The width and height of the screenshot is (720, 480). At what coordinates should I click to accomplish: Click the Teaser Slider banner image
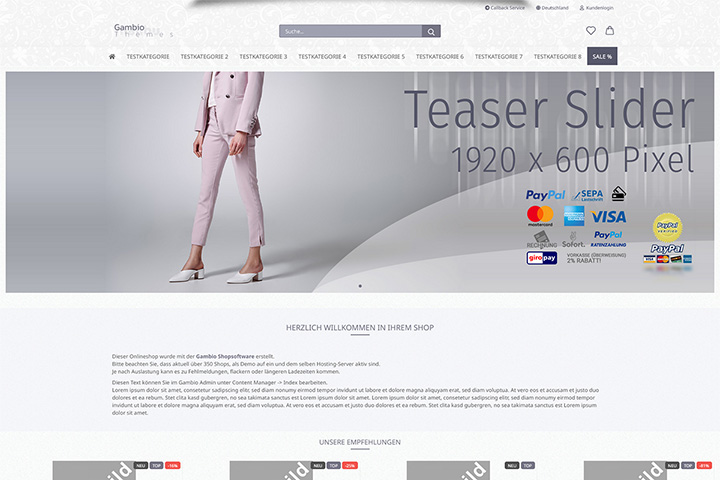point(360,182)
